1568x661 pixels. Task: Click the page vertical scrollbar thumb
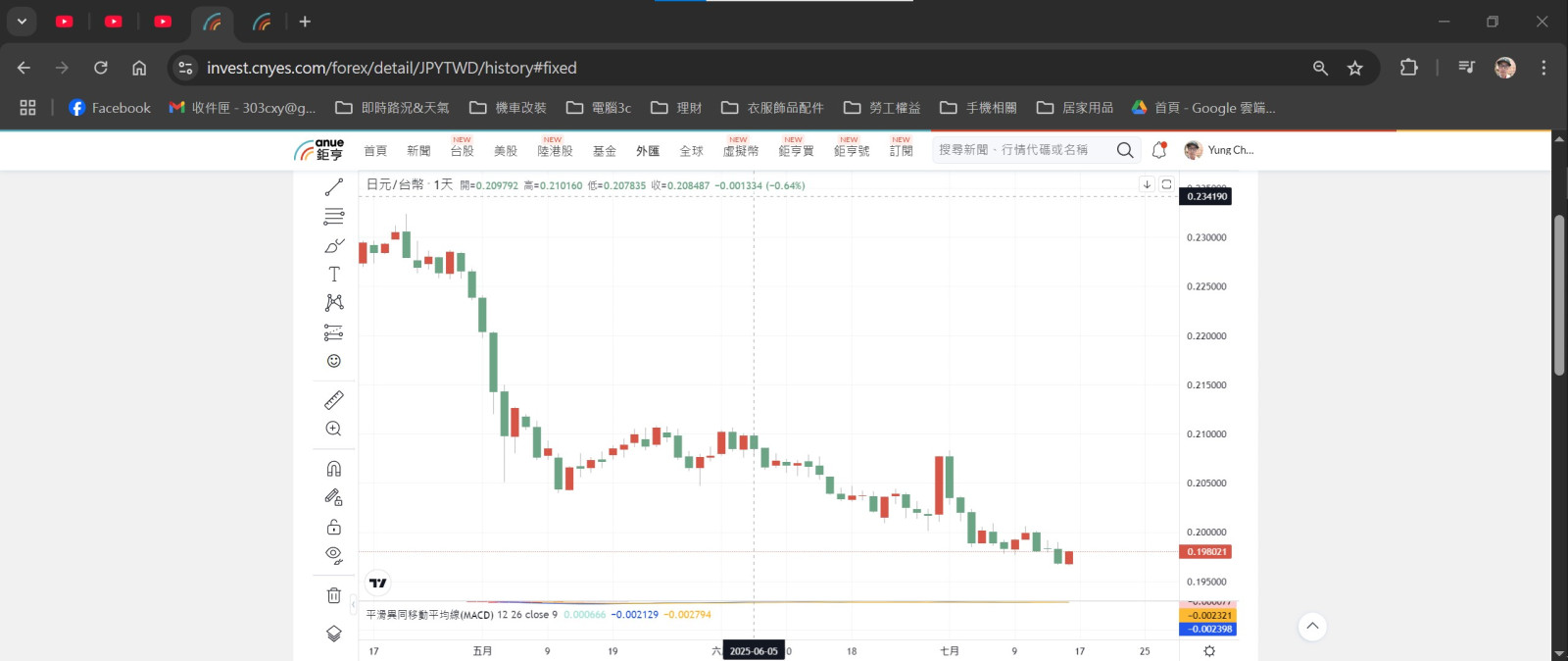[x=1559, y=294]
